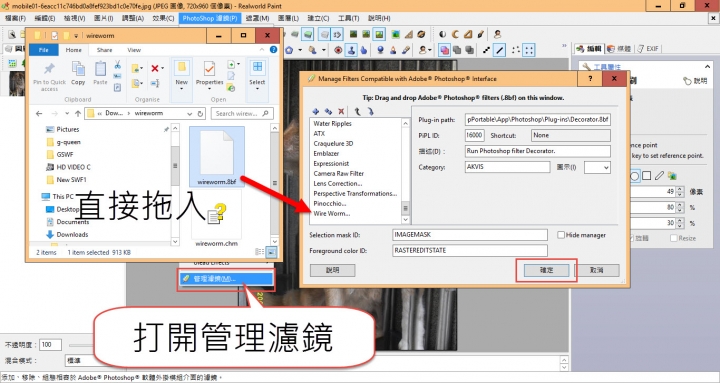Screen dimensions: 720x383
Task: Open Explorer address bar history dropdown
Action: click(x=190, y=113)
